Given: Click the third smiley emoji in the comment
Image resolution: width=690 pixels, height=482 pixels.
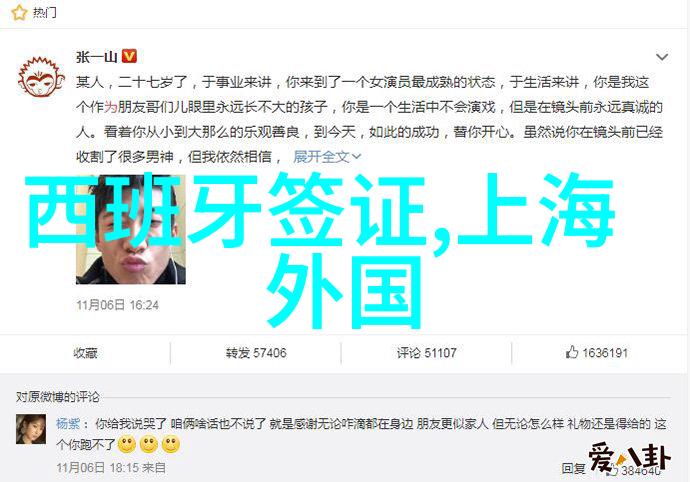Looking at the screenshot, I should click(x=171, y=444).
